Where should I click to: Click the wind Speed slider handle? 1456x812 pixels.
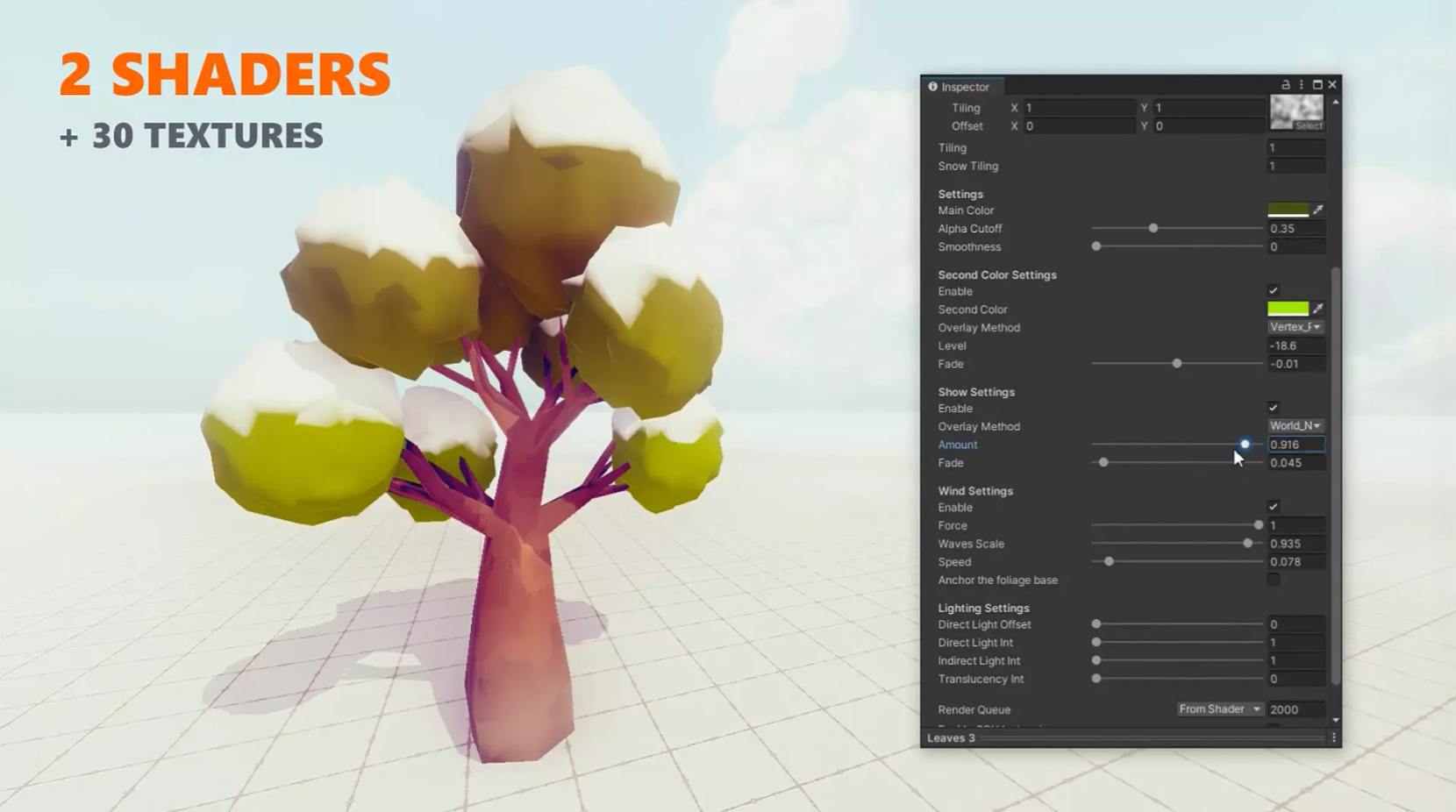tap(1109, 561)
